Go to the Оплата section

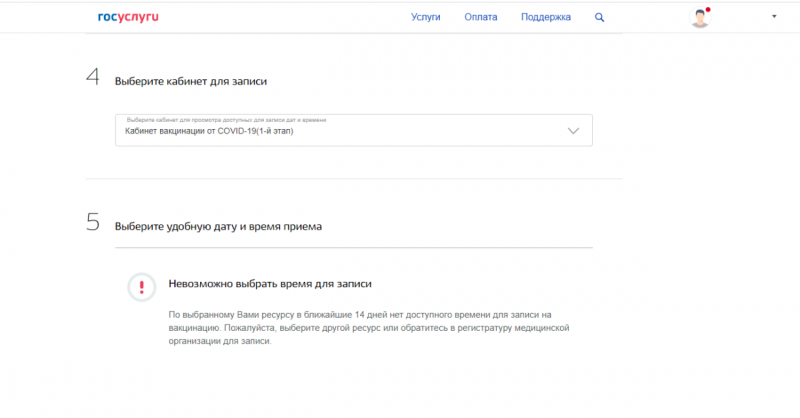click(481, 17)
